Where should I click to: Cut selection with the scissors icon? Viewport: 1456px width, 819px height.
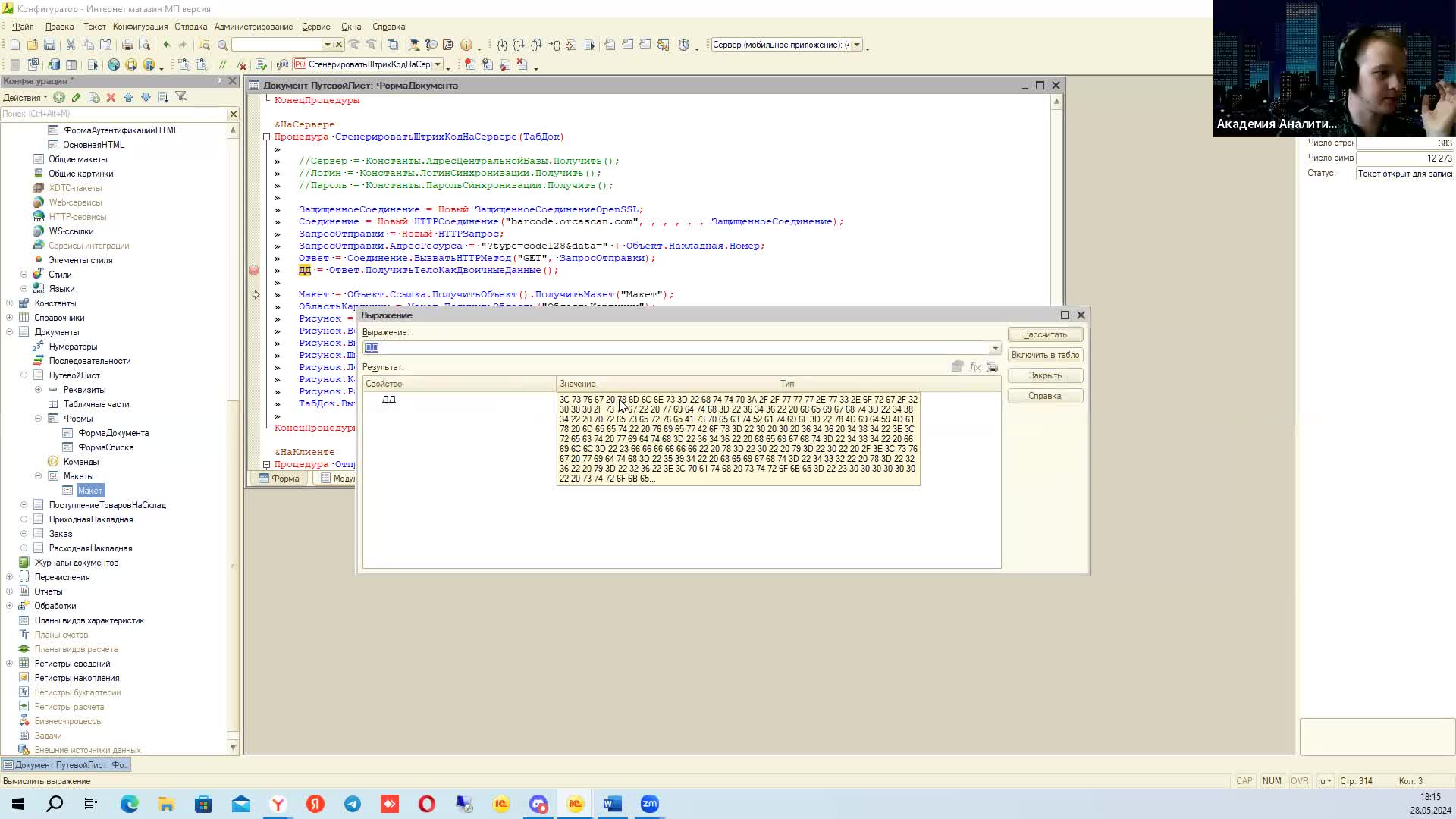click(71, 45)
